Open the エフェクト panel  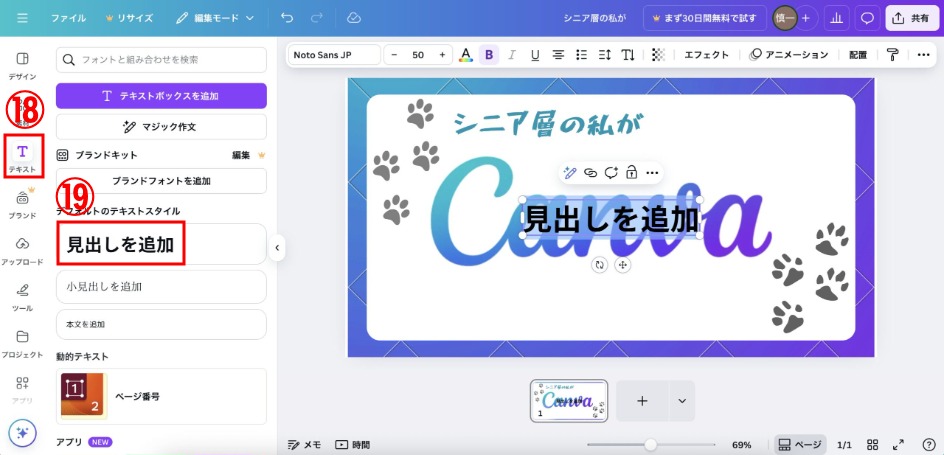pyautogui.click(x=707, y=55)
